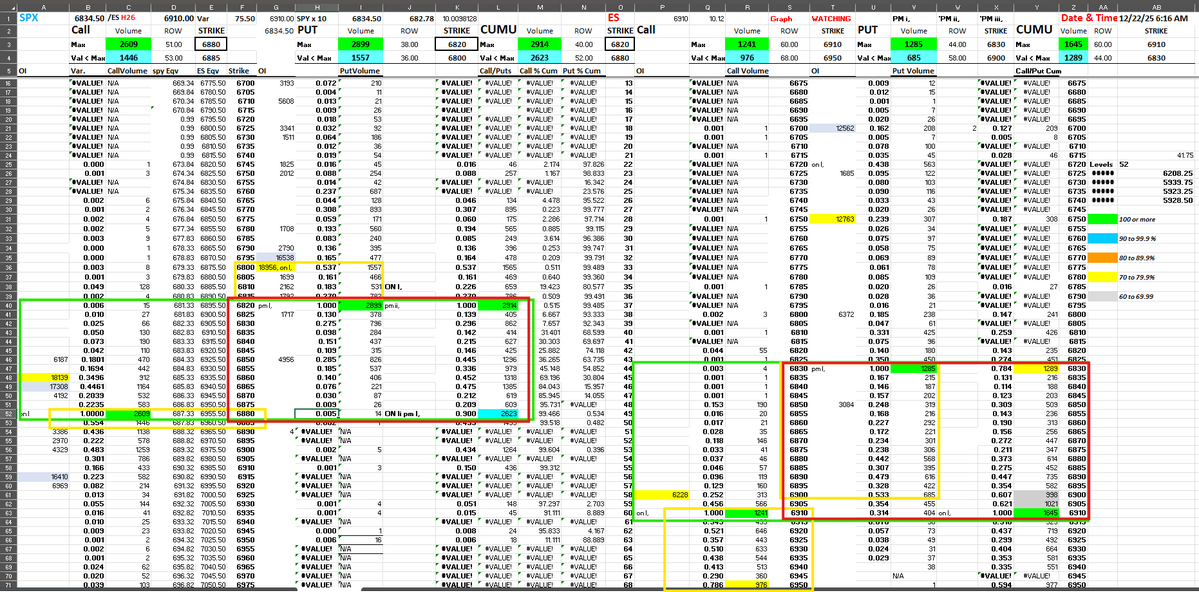Select the yellow '18956, on l,' OI cell
This screenshot has width=1199, height=592.
click(275, 268)
